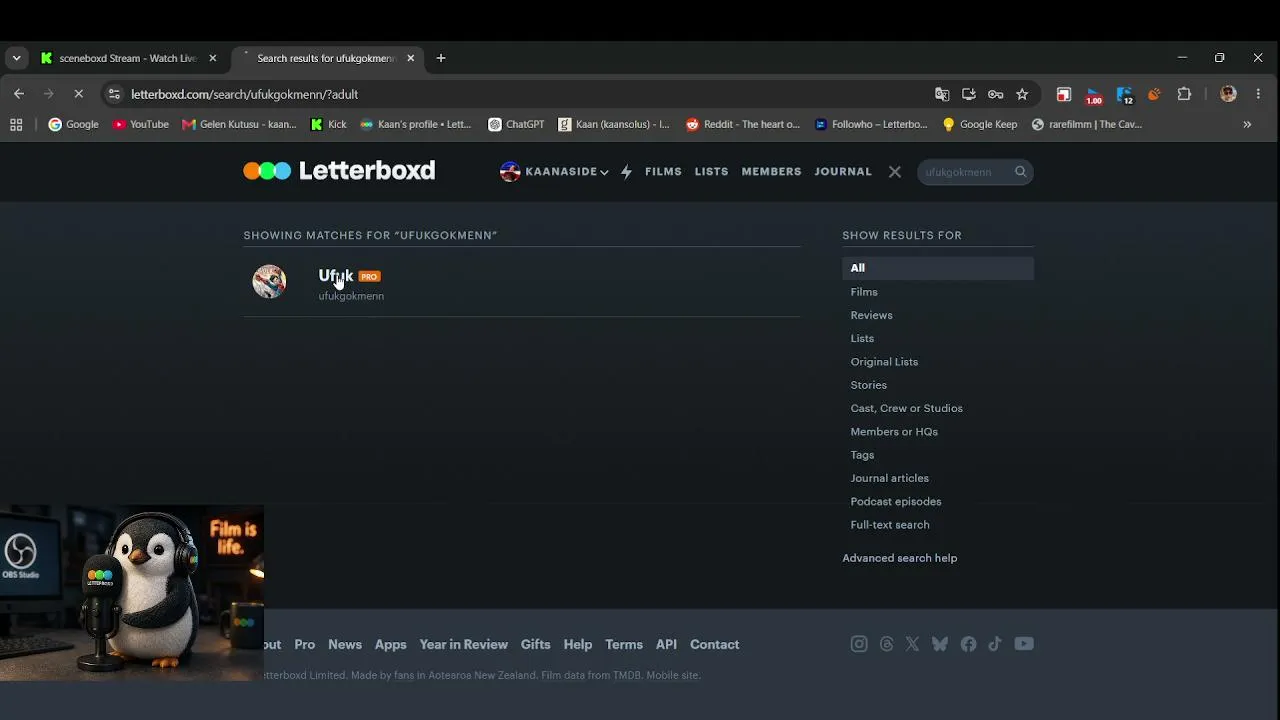
Task: Open a new browser tab
Action: click(x=441, y=58)
